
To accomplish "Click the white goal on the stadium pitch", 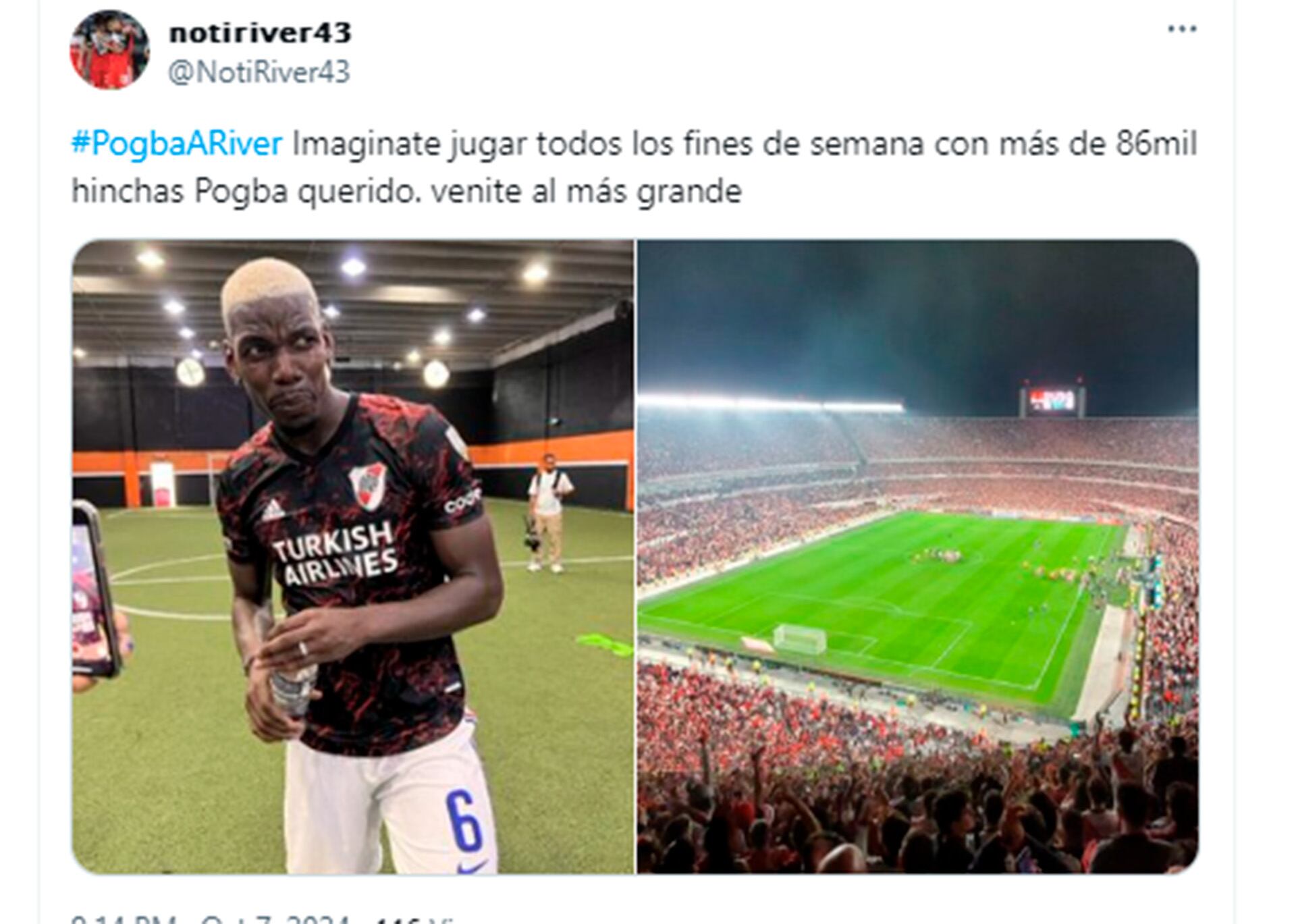I will pos(800,638).
